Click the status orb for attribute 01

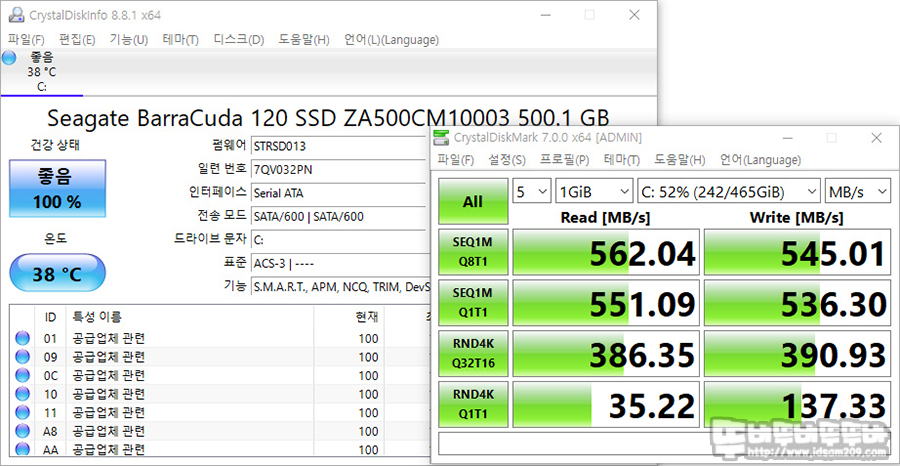[22, 338]
